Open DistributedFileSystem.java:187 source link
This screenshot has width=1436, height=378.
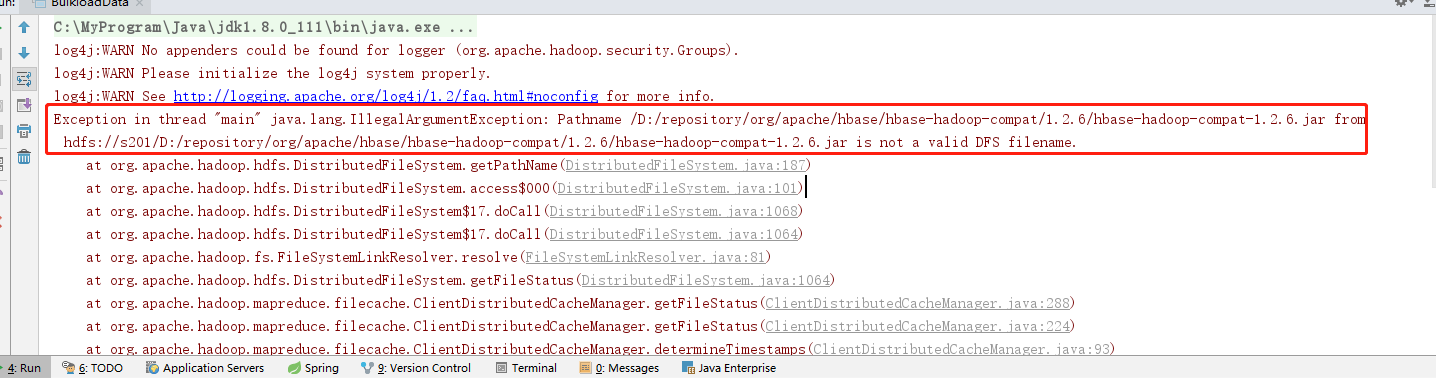[685, 166]
